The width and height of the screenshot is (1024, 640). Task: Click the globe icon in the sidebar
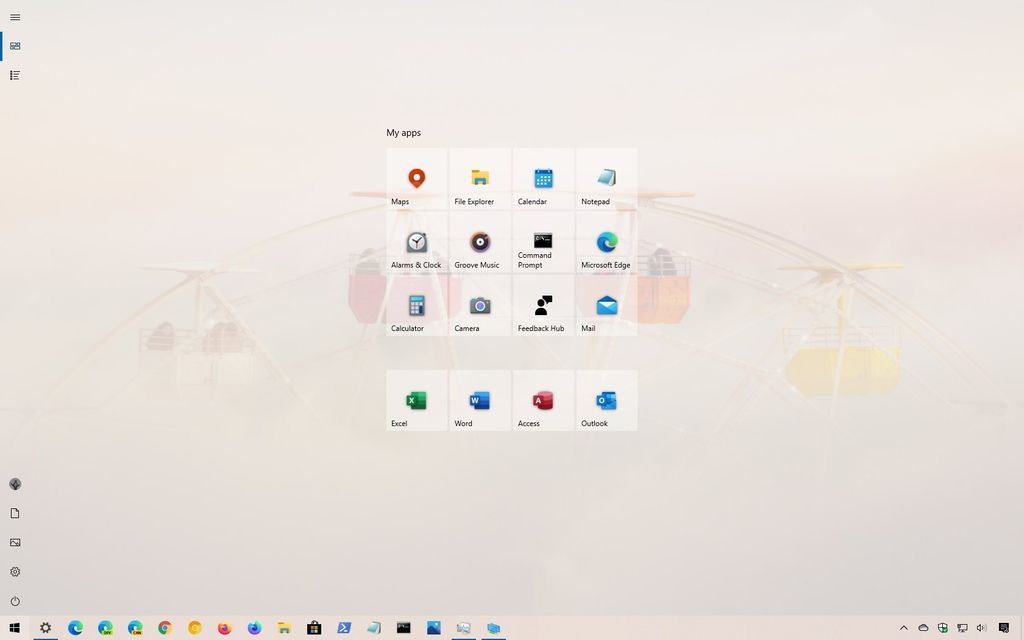(x=14, y=484)
